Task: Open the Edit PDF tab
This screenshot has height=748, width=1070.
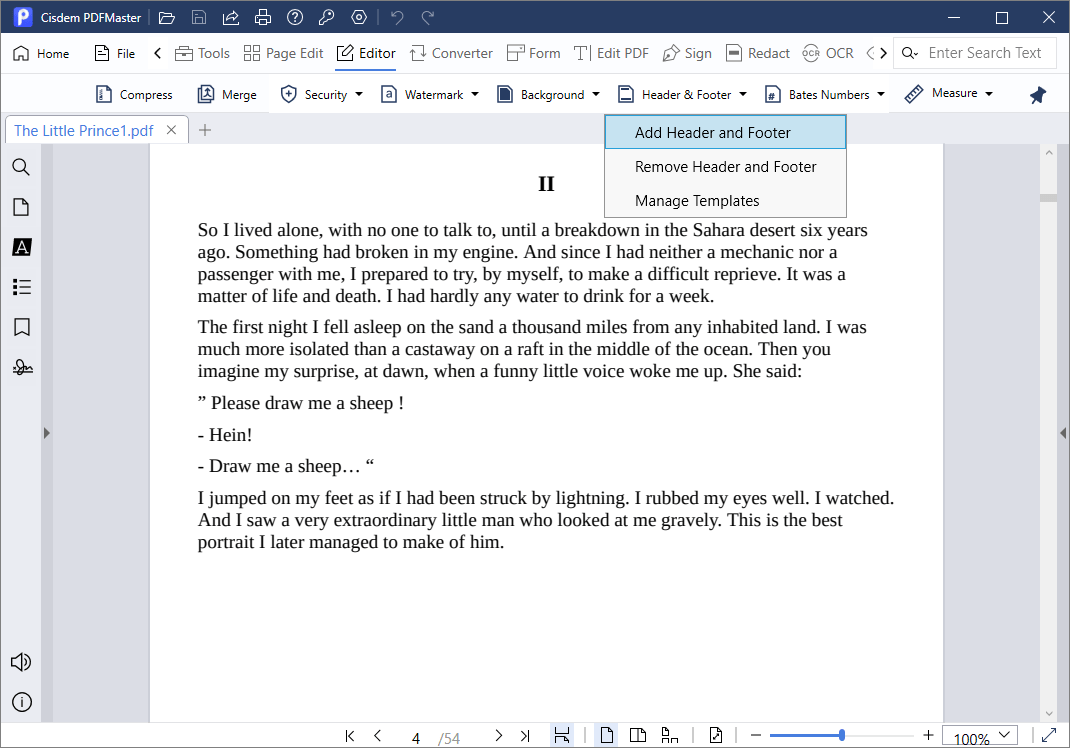Action: click(611, 53)
